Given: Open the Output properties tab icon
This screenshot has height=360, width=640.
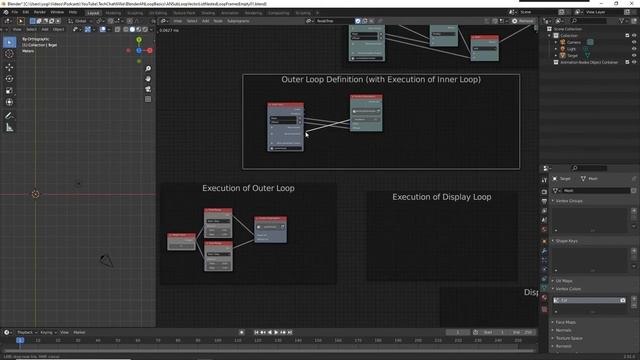Looking at the screenshot, I should (544, 201).
